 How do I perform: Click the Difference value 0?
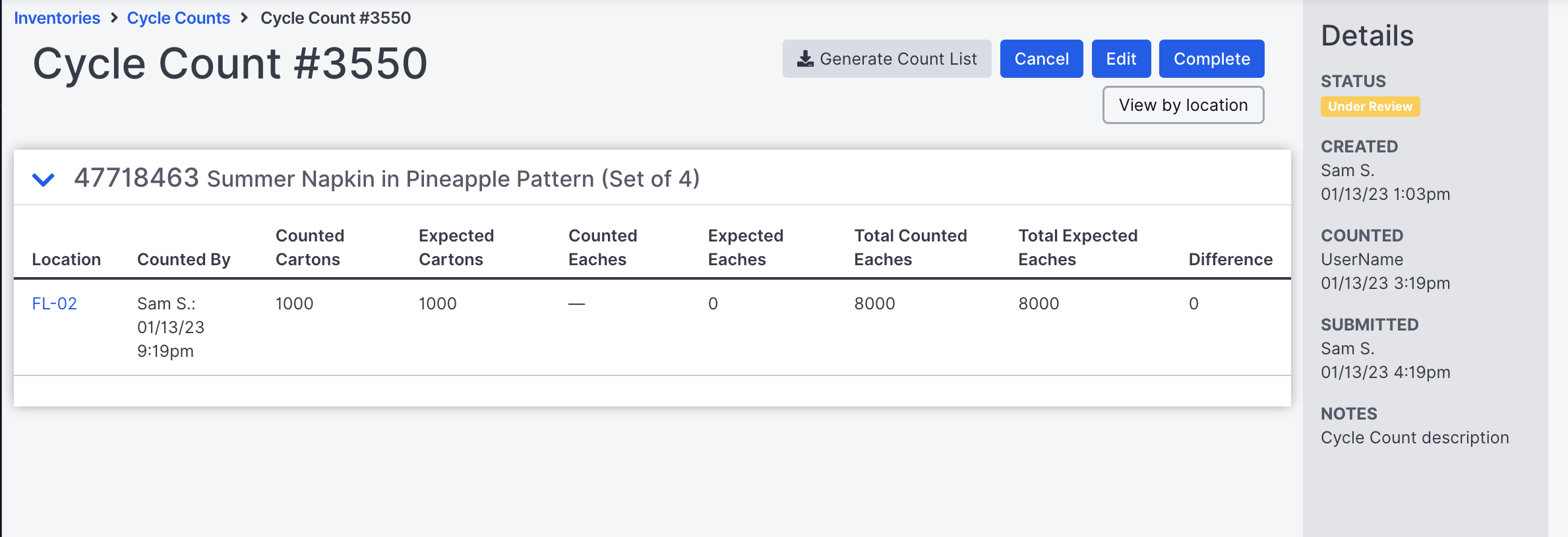1193,303
